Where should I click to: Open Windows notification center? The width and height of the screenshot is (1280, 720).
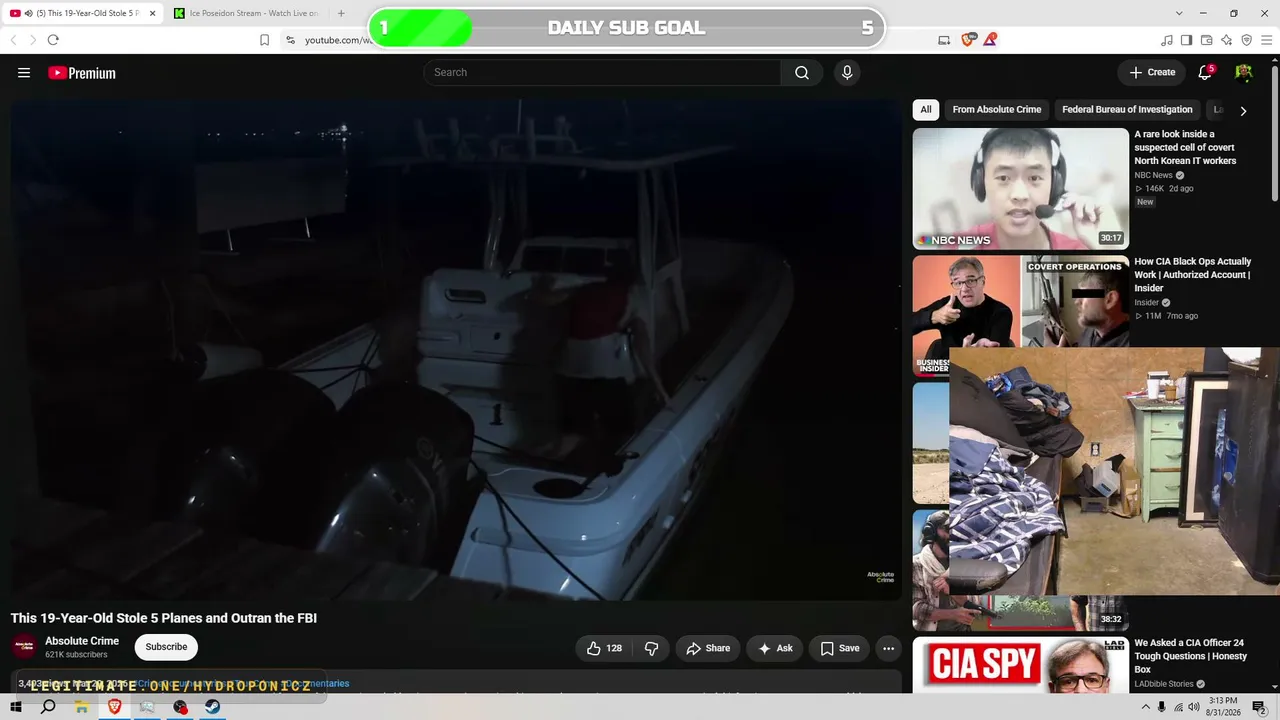coord(1259,707)
